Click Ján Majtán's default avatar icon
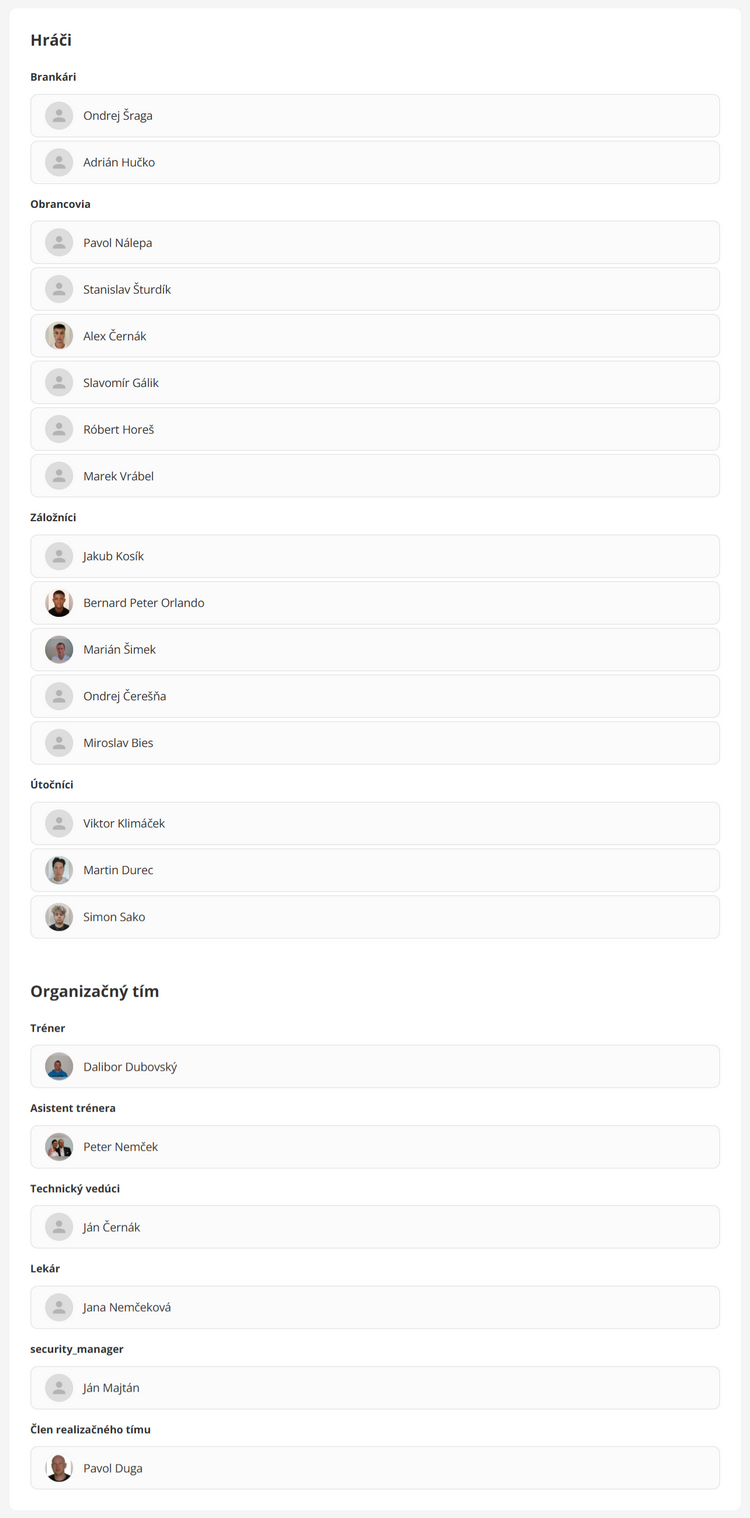750x1518 pixels. [x=59, y=1388]
